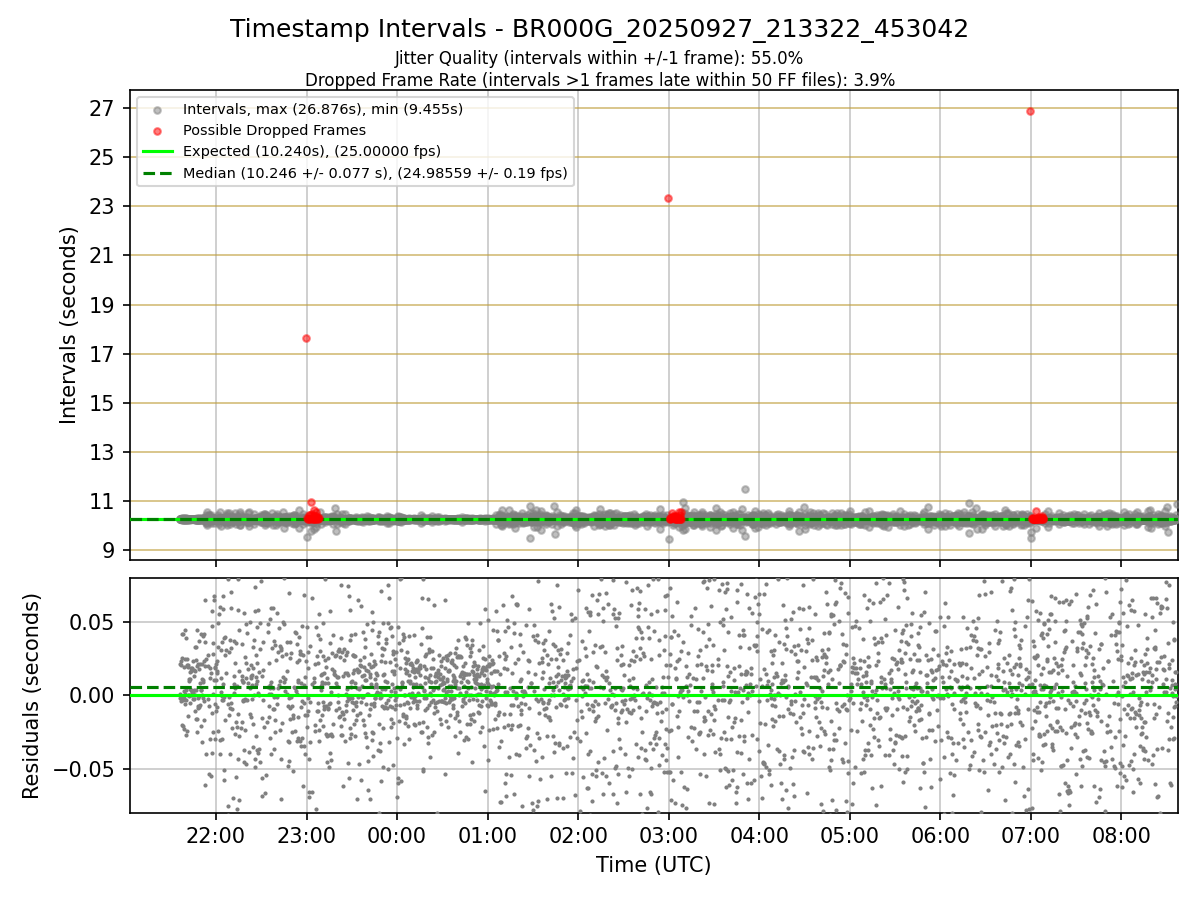Click the 'Time (UTC)' x-axis label

tap(653, 865)
